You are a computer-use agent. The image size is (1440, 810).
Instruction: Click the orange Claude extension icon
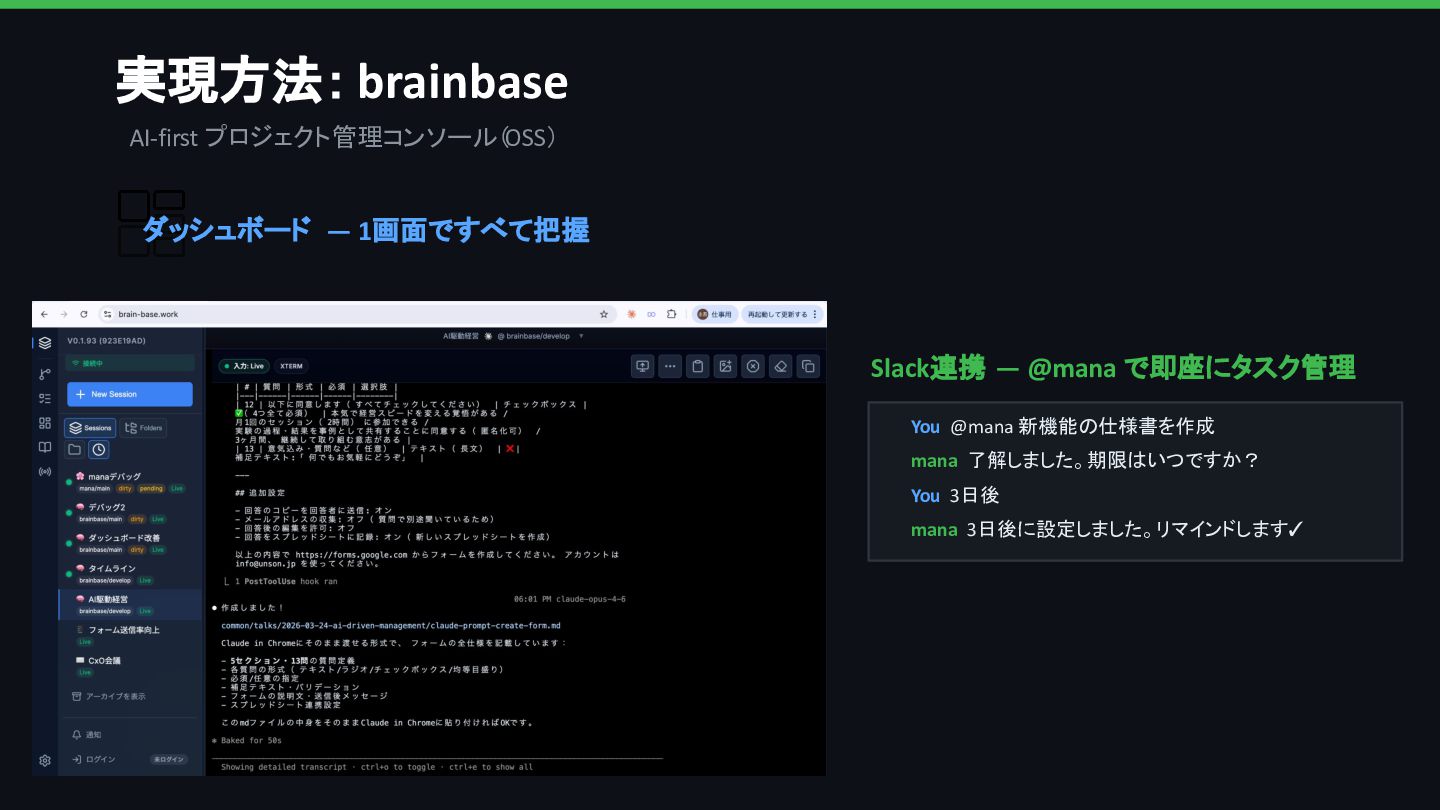632,314
